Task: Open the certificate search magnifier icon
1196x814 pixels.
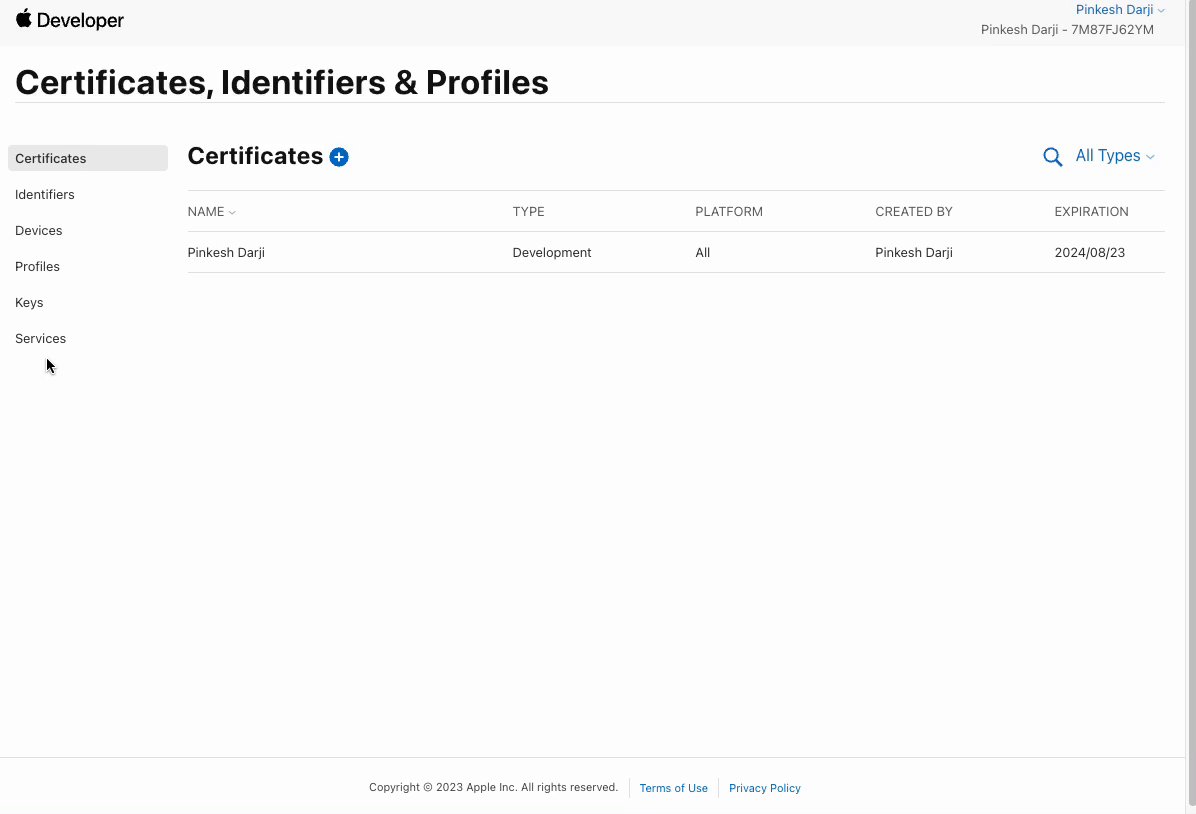Action: [1052, 157]
